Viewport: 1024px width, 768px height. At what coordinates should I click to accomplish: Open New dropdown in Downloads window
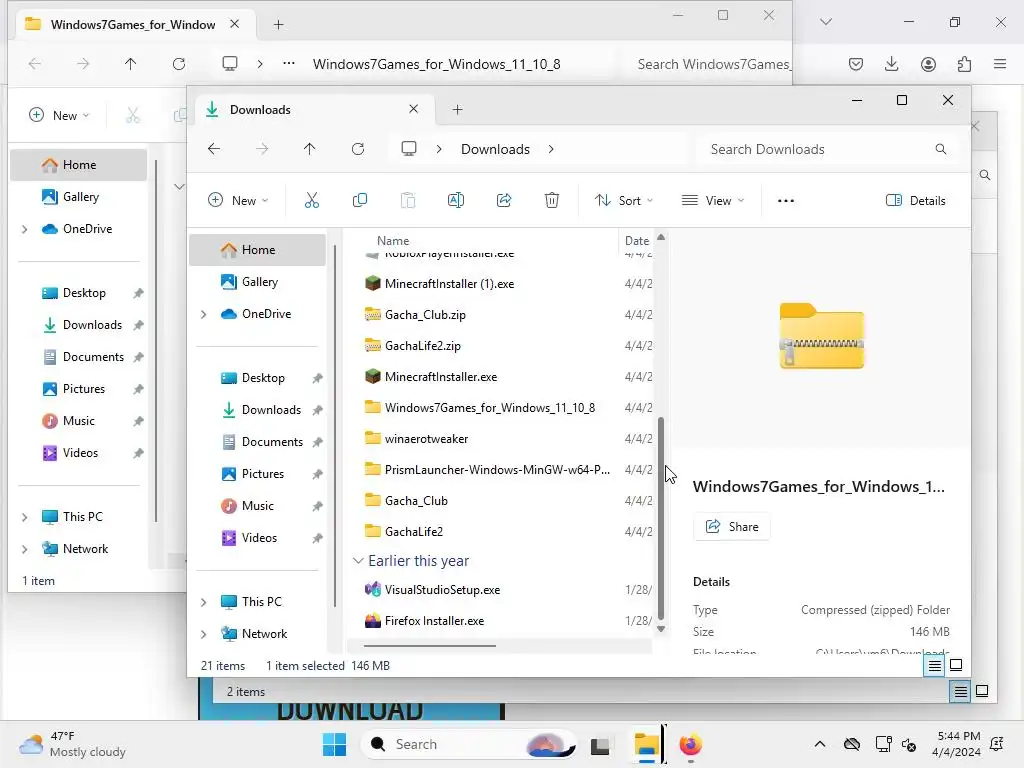point(238,200)
